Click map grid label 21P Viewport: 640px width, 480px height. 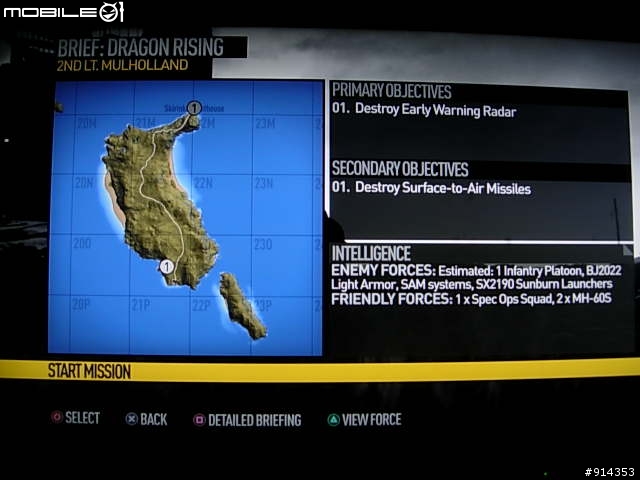coord(140,305)
